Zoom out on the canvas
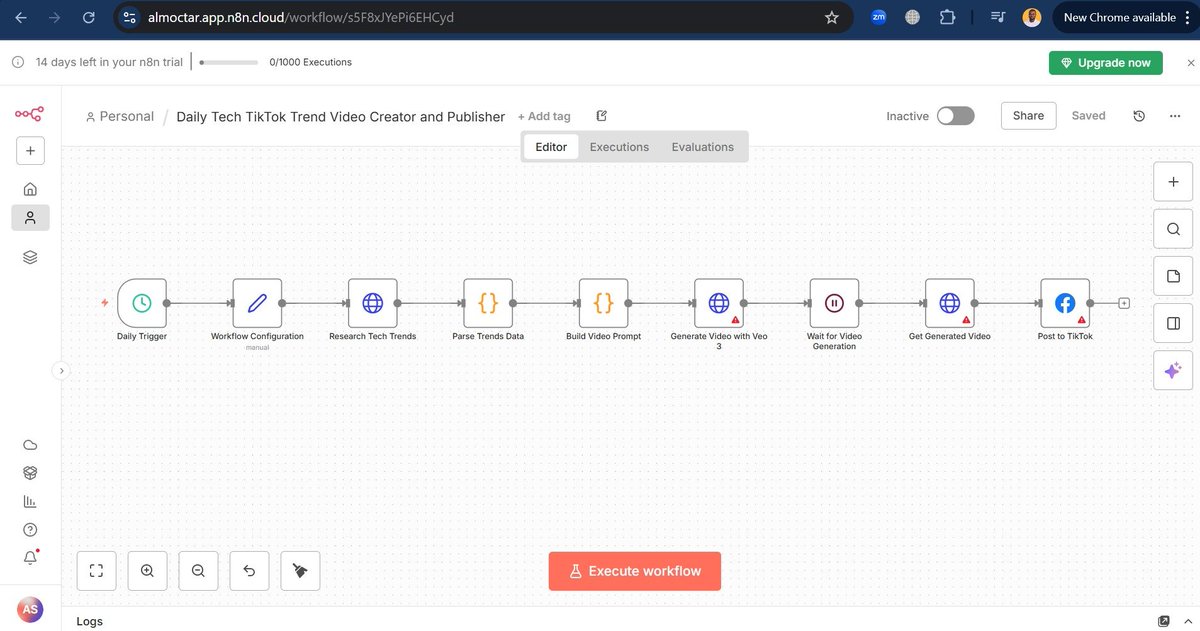1200x631 pixels. [198, 571]
